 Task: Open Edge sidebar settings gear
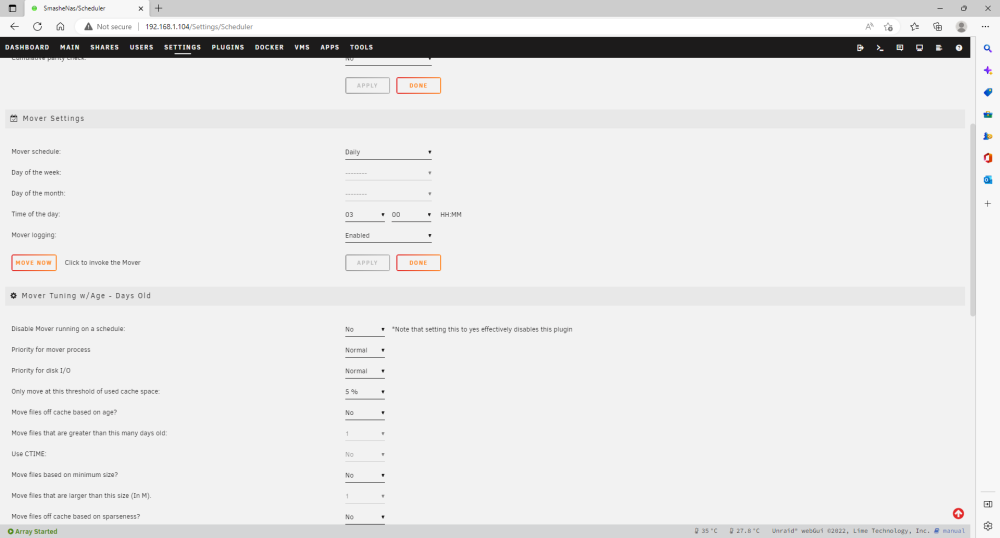click(x=988, y=526)
